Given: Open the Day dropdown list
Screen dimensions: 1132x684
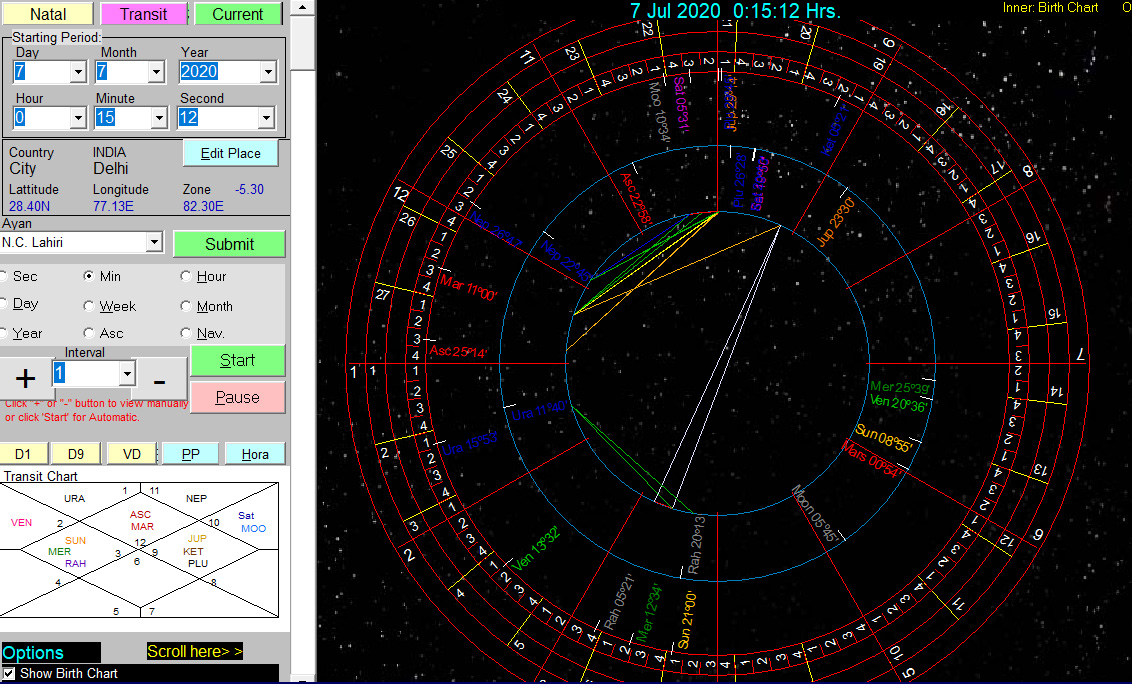Looking at the screenshot, I should [x=78, y=72].
